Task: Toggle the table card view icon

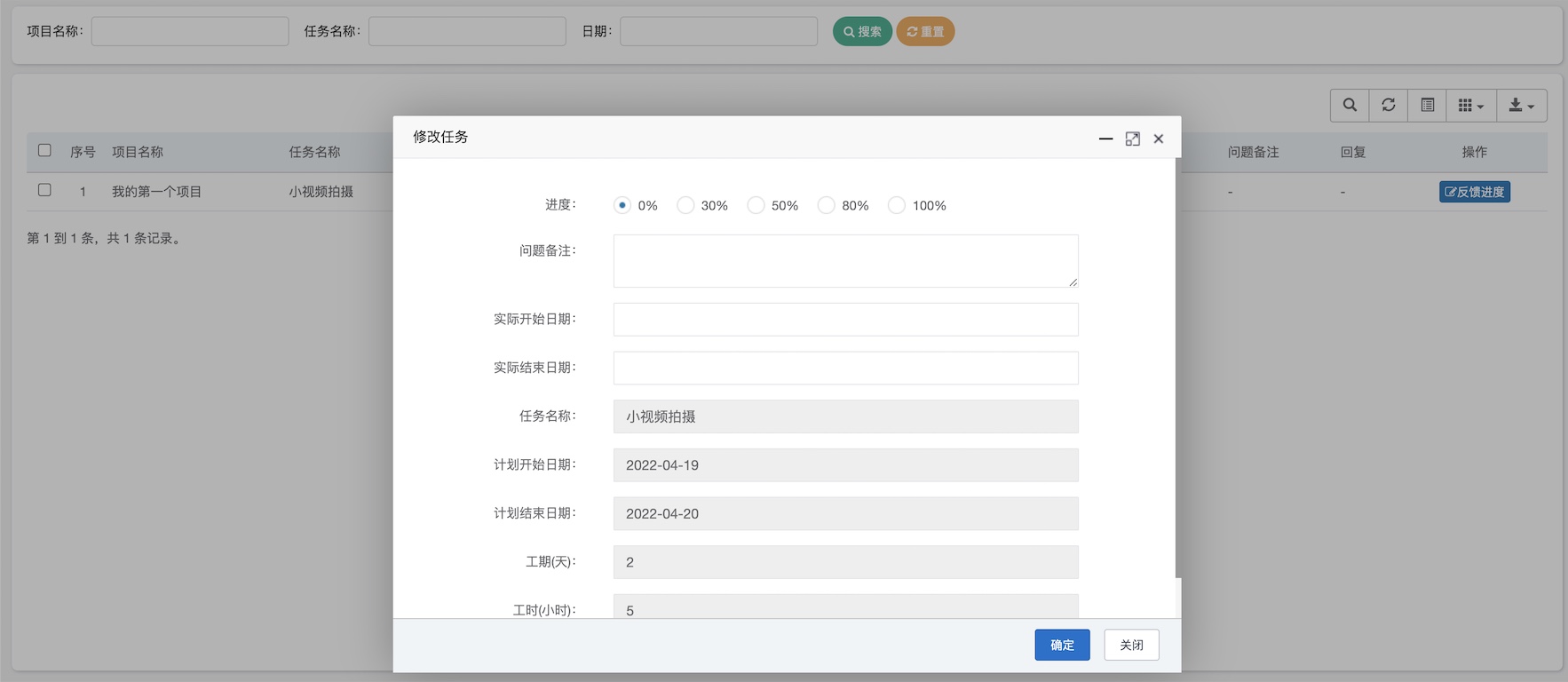Action: point(1428,105)
